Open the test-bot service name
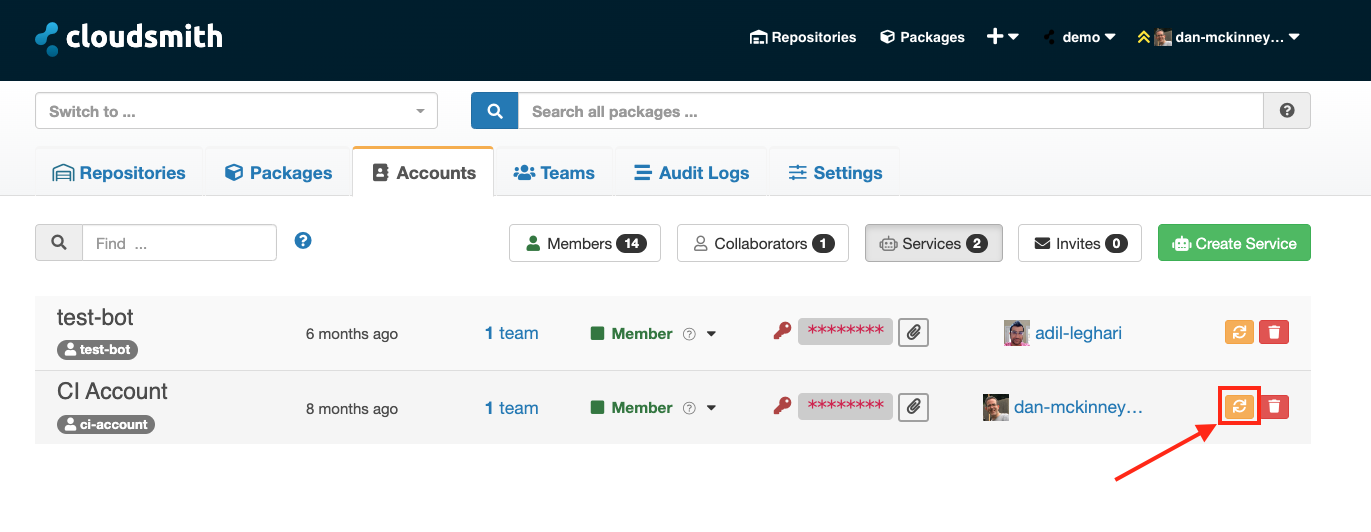Image resolution: width=1371 pixels, height=532 pixels. pos(95,318)
